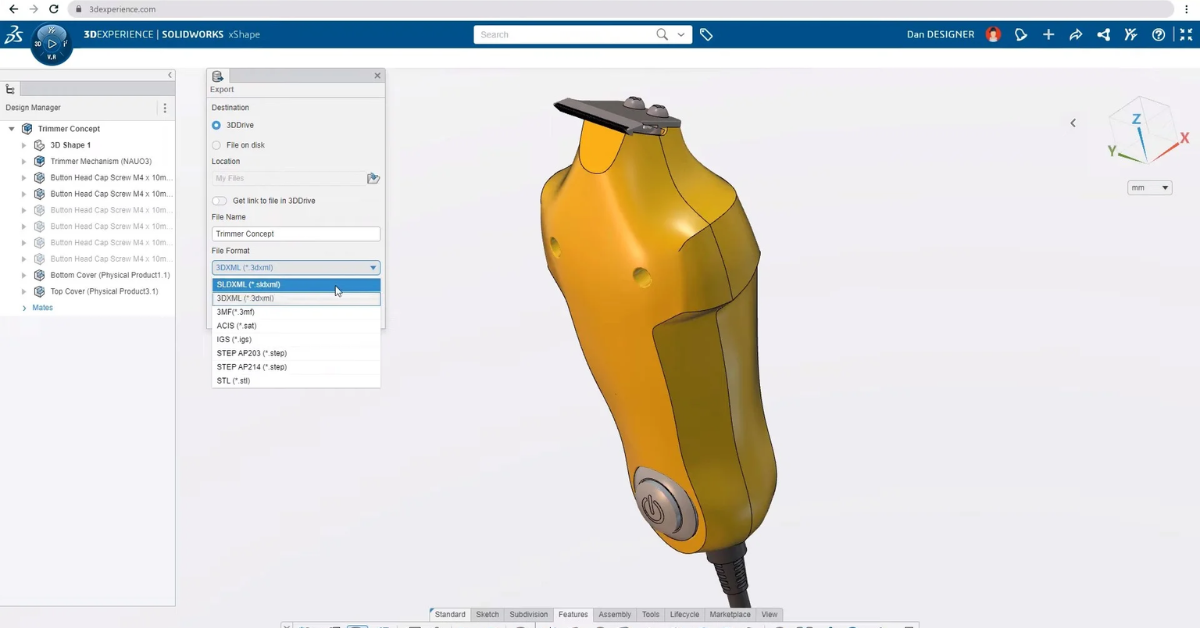Image resolution: width=1200 pixels, height=628 pixels.
Task: Click the 3DEXPERIENCE compass icon
Action: (51, 44)
